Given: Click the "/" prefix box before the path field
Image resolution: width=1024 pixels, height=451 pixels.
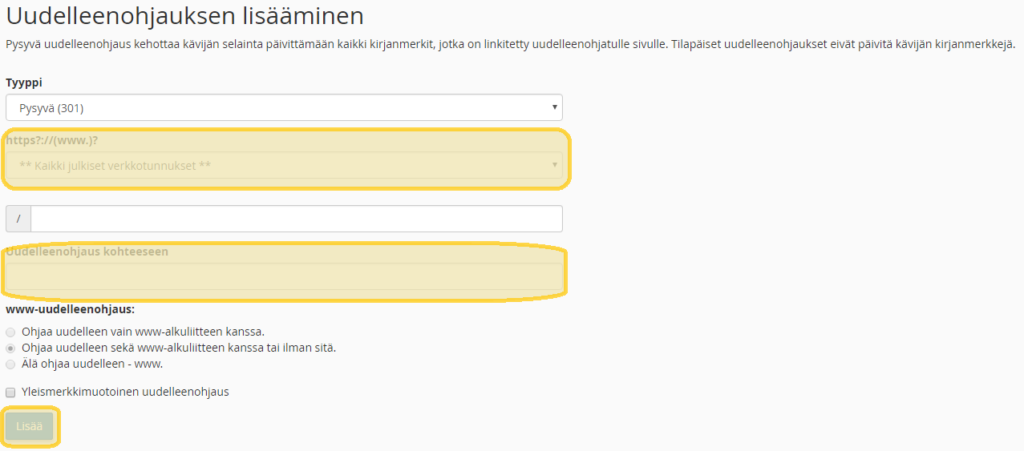Looking at the screenshot, I should click(18, 219).
